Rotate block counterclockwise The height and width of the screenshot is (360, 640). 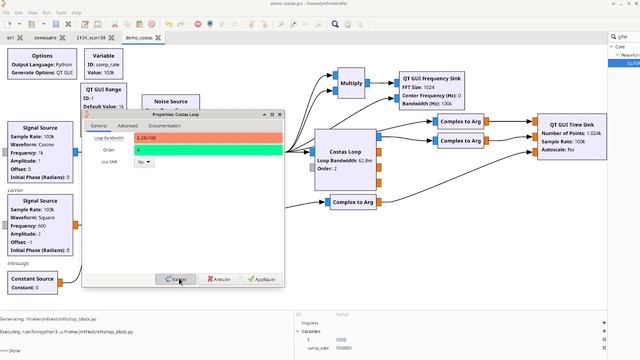click(x=251, y=24)
